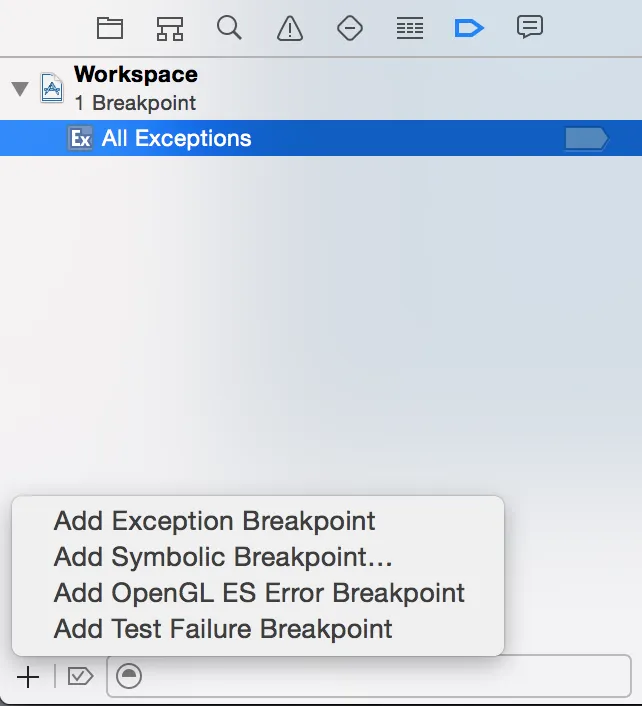This screenshot has height=706, width=642.
Task: Open the Test navigator diamond icon
Action: [x=349, y=28]
